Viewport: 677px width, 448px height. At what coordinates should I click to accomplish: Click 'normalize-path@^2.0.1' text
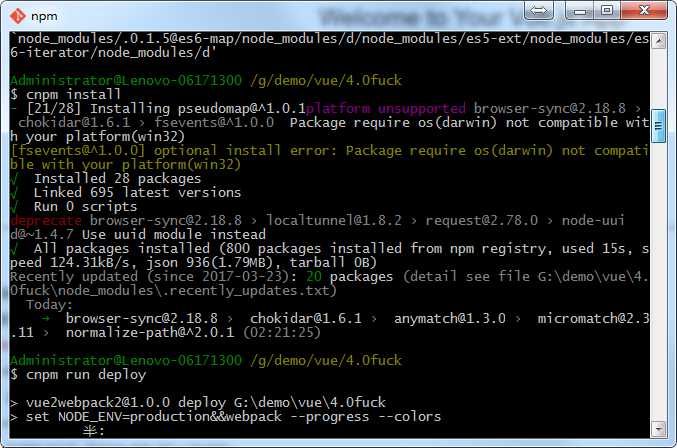click(150, 332)
